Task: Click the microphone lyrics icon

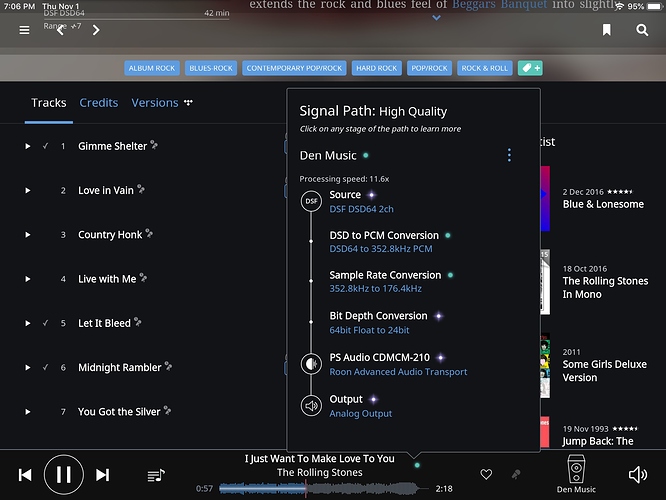Action: click(x=516, y=474)
